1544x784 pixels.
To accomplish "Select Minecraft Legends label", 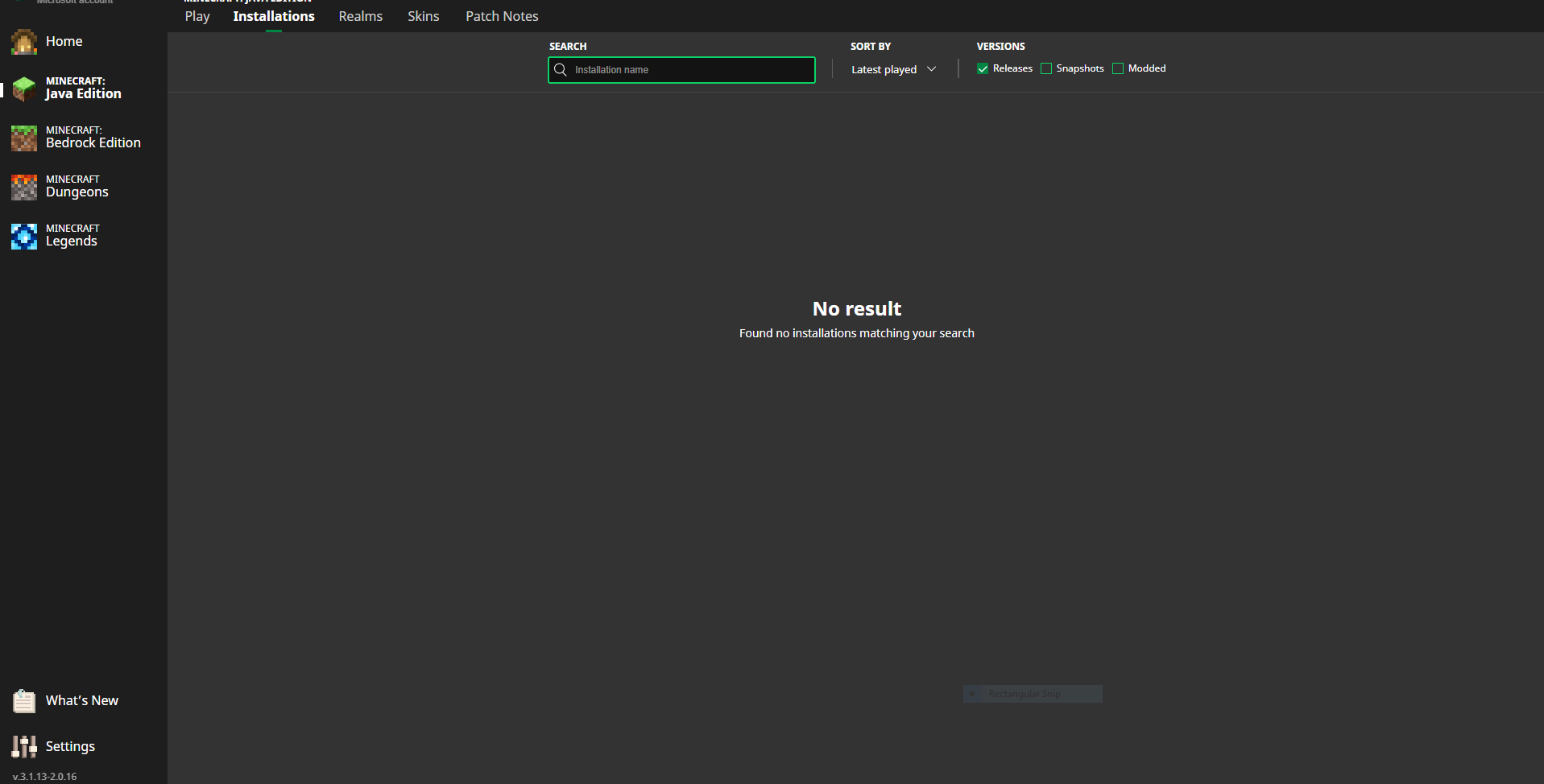I will coord(72,235).
